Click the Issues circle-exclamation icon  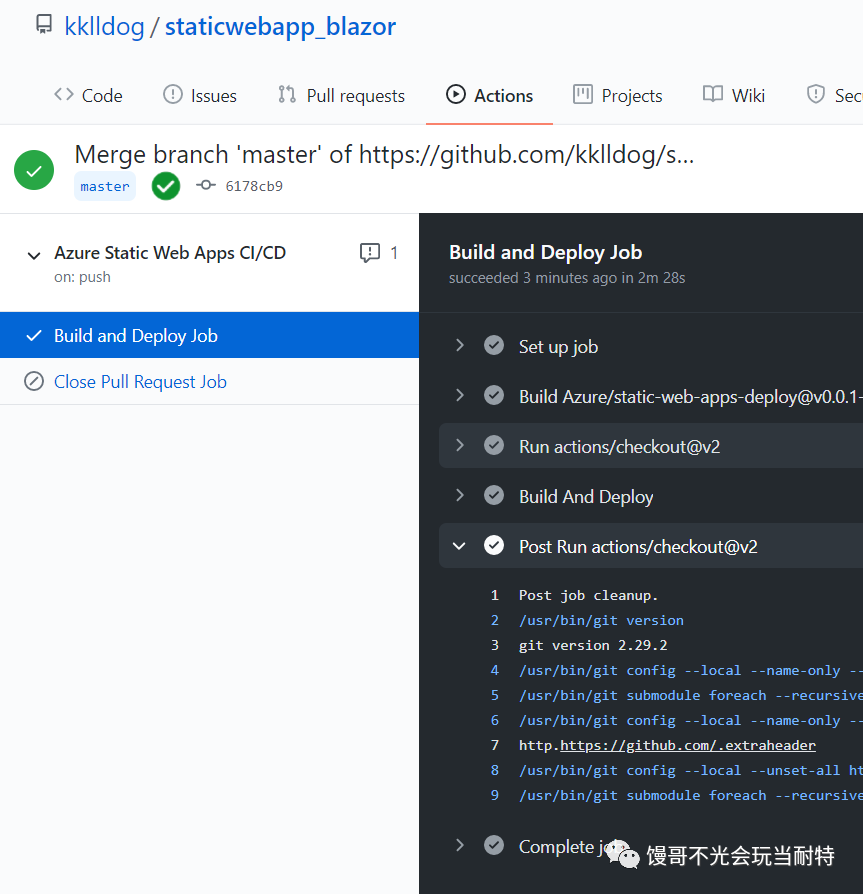coord(173,94)
